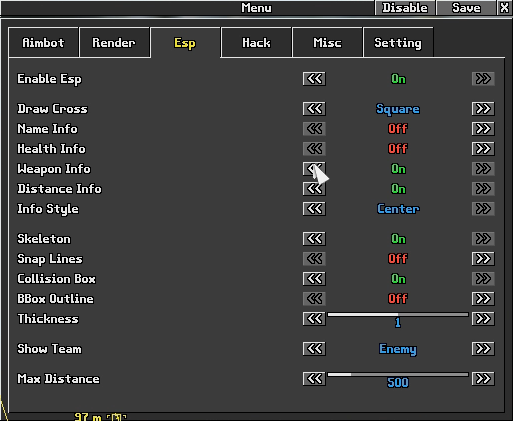Click the right arrow for Weapon Info
The height and width of the screenshot is (421, 513).
[x=483, y=169]
